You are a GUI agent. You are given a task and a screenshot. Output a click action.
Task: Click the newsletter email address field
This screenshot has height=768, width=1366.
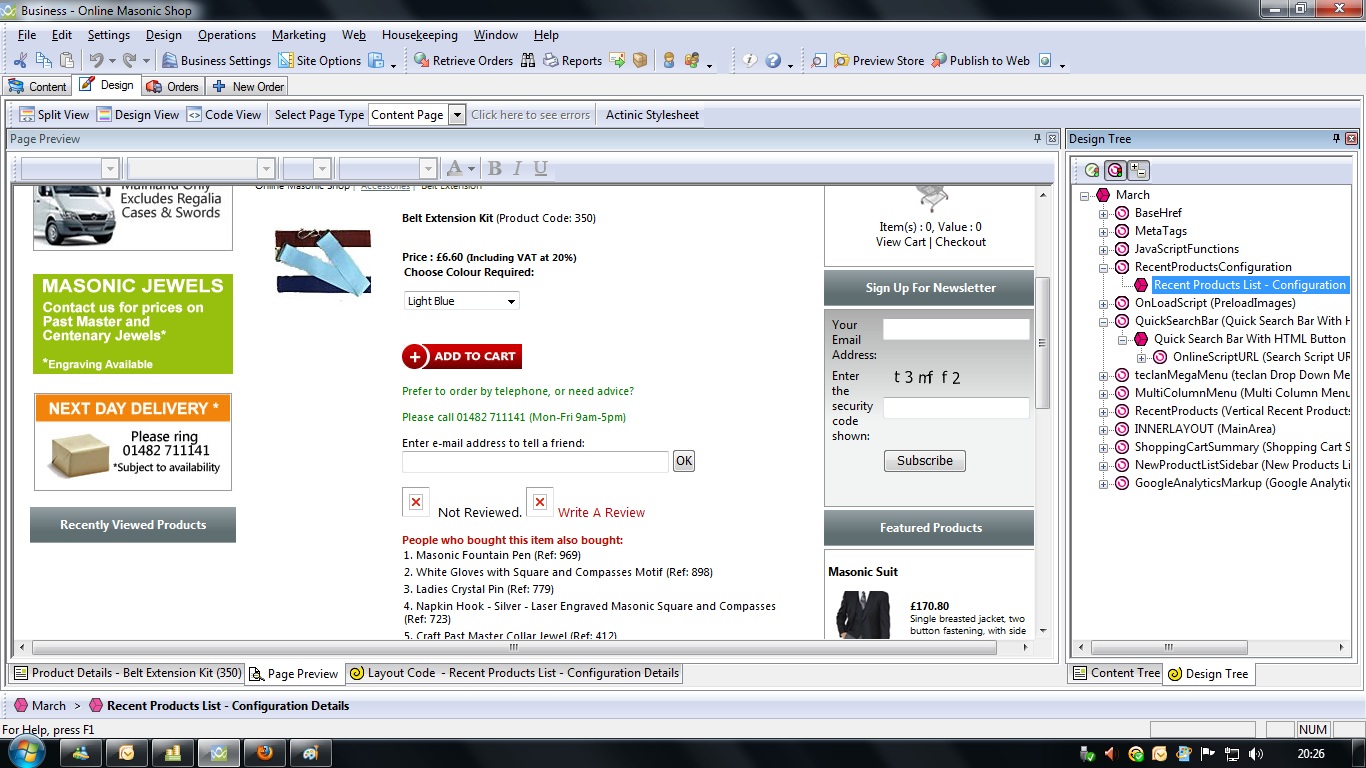[955, 329]
